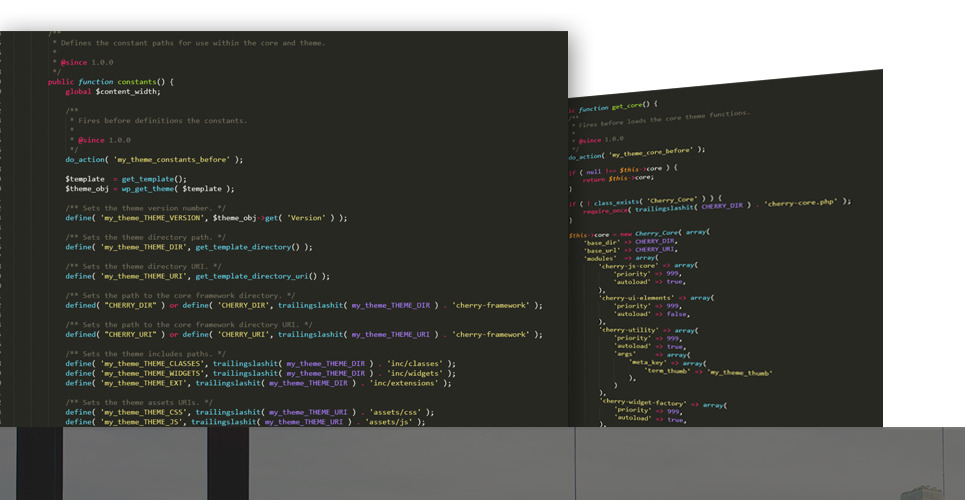Viewport: 965px width, 500px height.
Task: Click the get_template_directory_uri() call
Action: click(262, 276)
